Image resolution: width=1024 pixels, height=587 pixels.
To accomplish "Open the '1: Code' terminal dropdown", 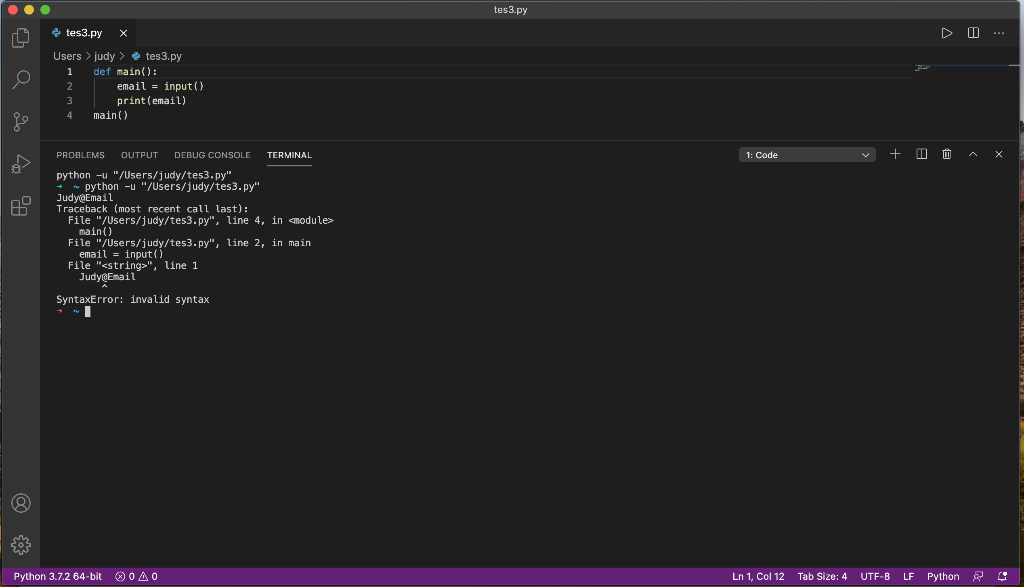I will pyautogui.click(x=807, y=154).
